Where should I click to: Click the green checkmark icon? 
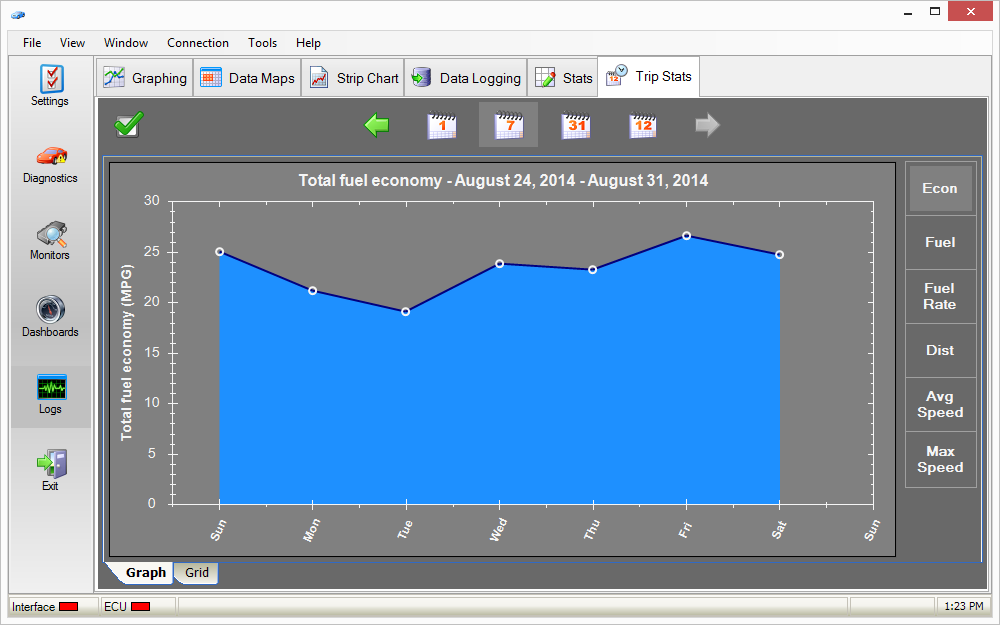129,125
